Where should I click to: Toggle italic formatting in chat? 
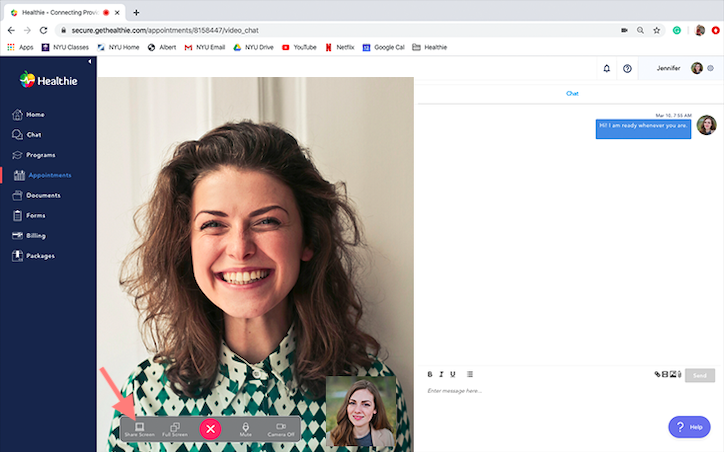[x=441, y=374]
